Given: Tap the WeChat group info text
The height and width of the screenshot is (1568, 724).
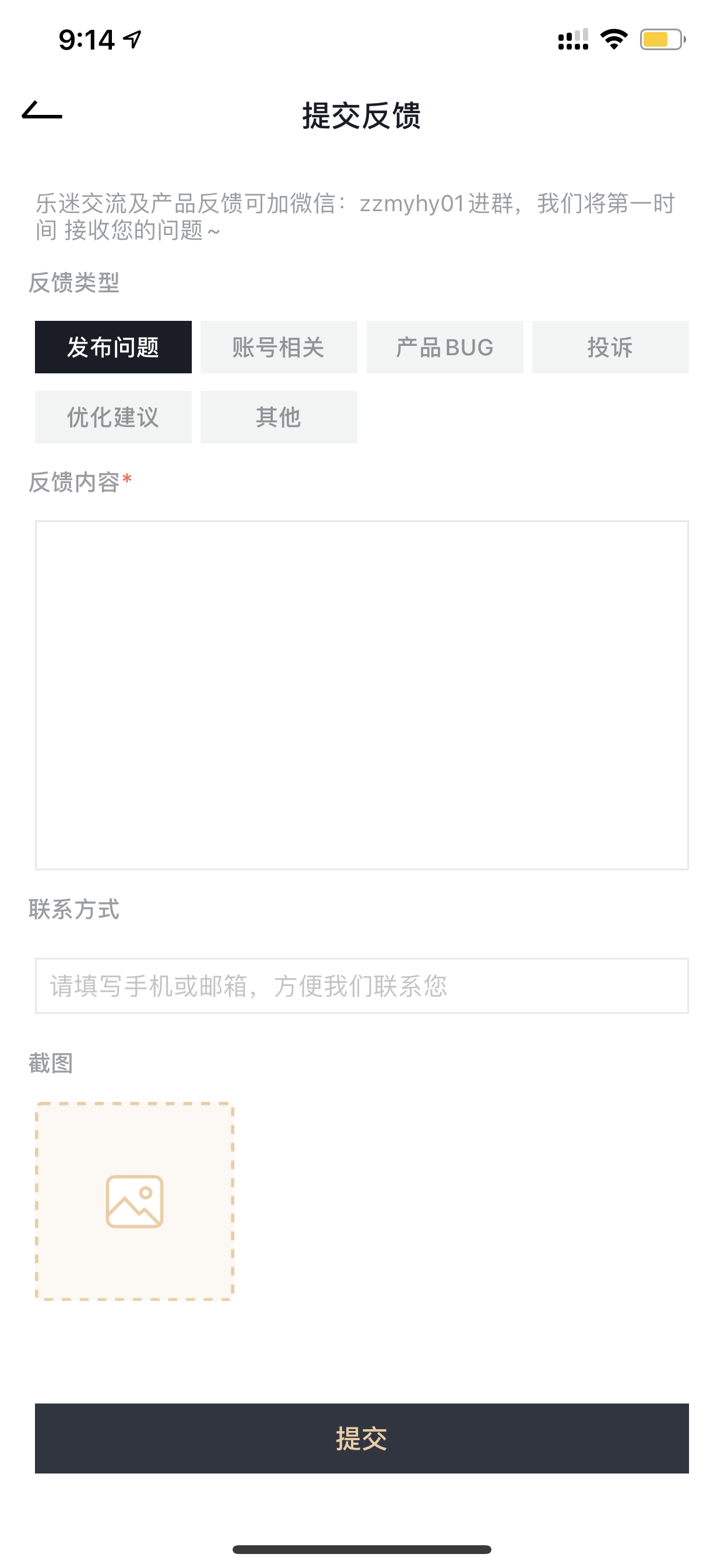Looking at the screenshot, I should coord(356,216).
